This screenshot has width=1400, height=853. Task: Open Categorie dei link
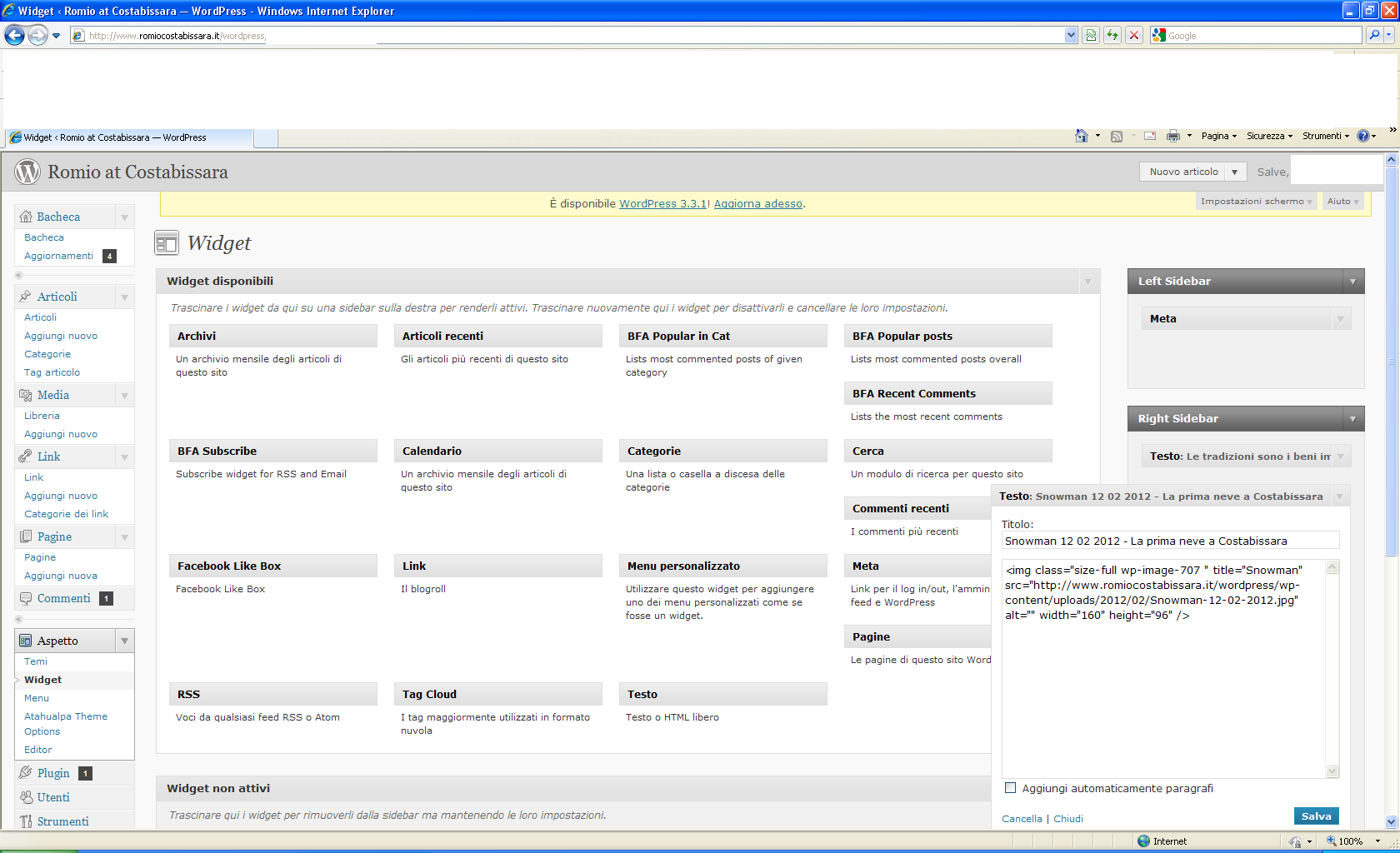[x=67, y=514]
